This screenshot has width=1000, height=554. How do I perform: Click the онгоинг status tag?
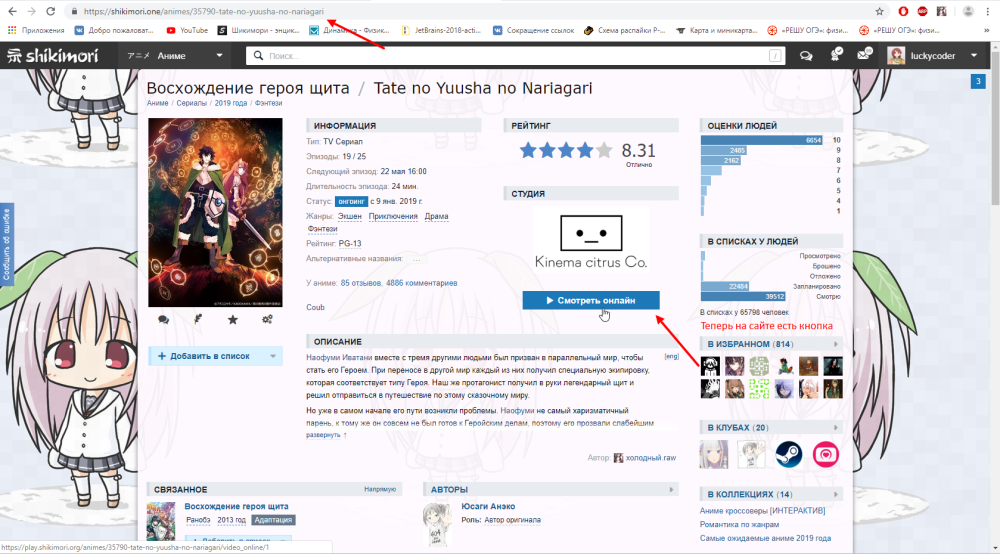[x=351, y=201]
